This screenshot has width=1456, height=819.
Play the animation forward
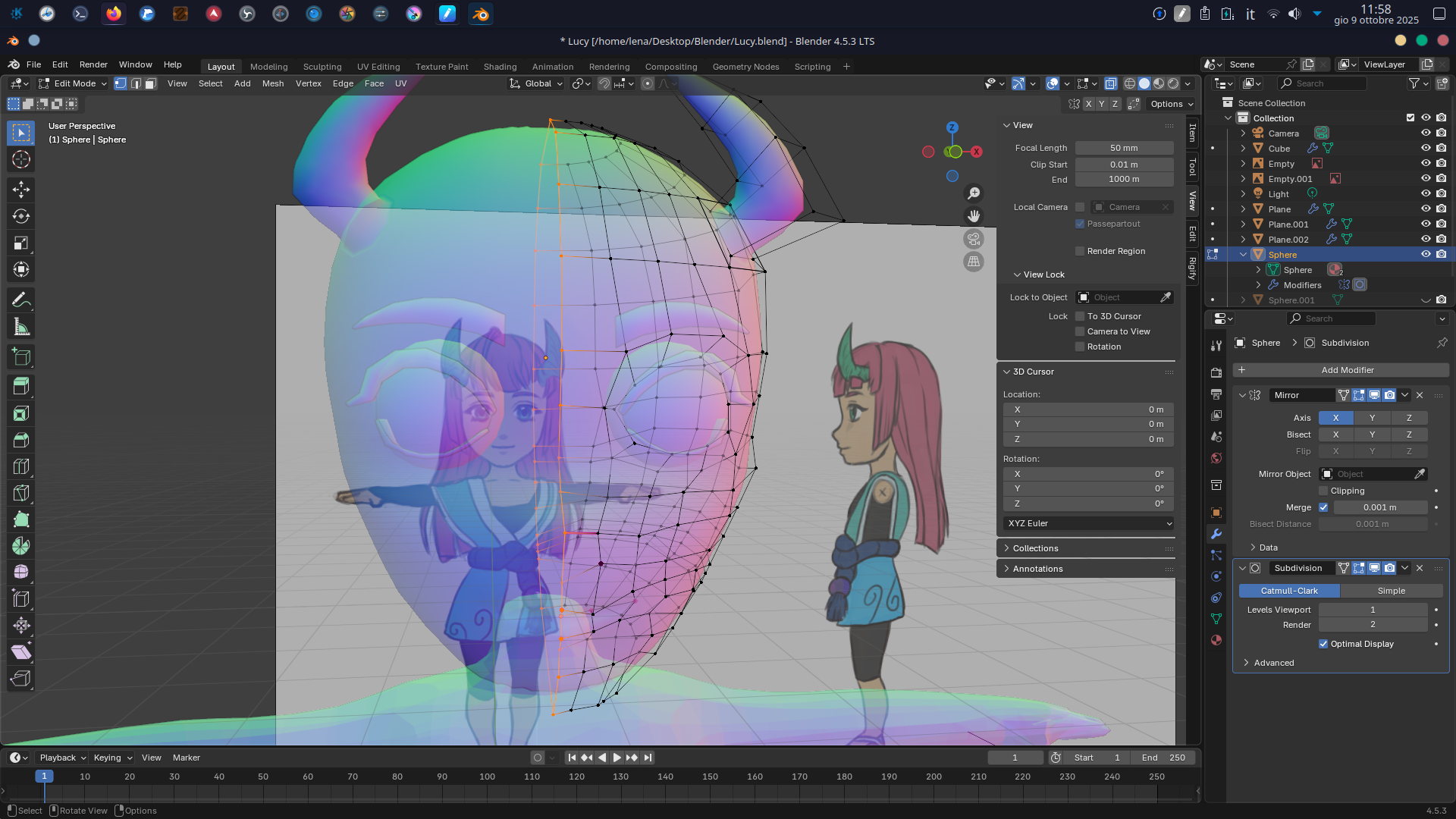coord(617,758)
